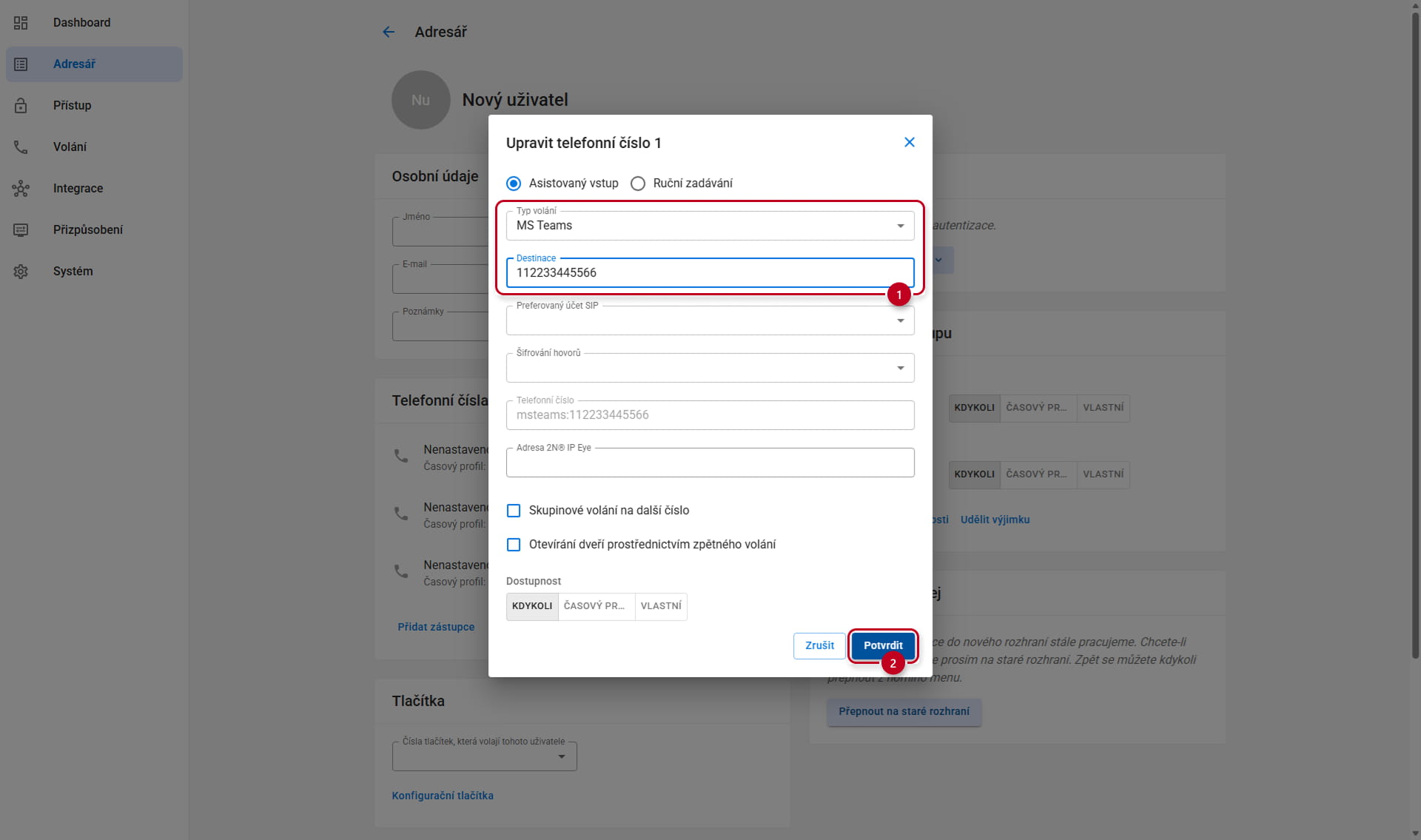The height and width of the screenshot is (840, 1421).
Task: Click Konfigurační tlačítka link
Action: click(x=443, y=796)
